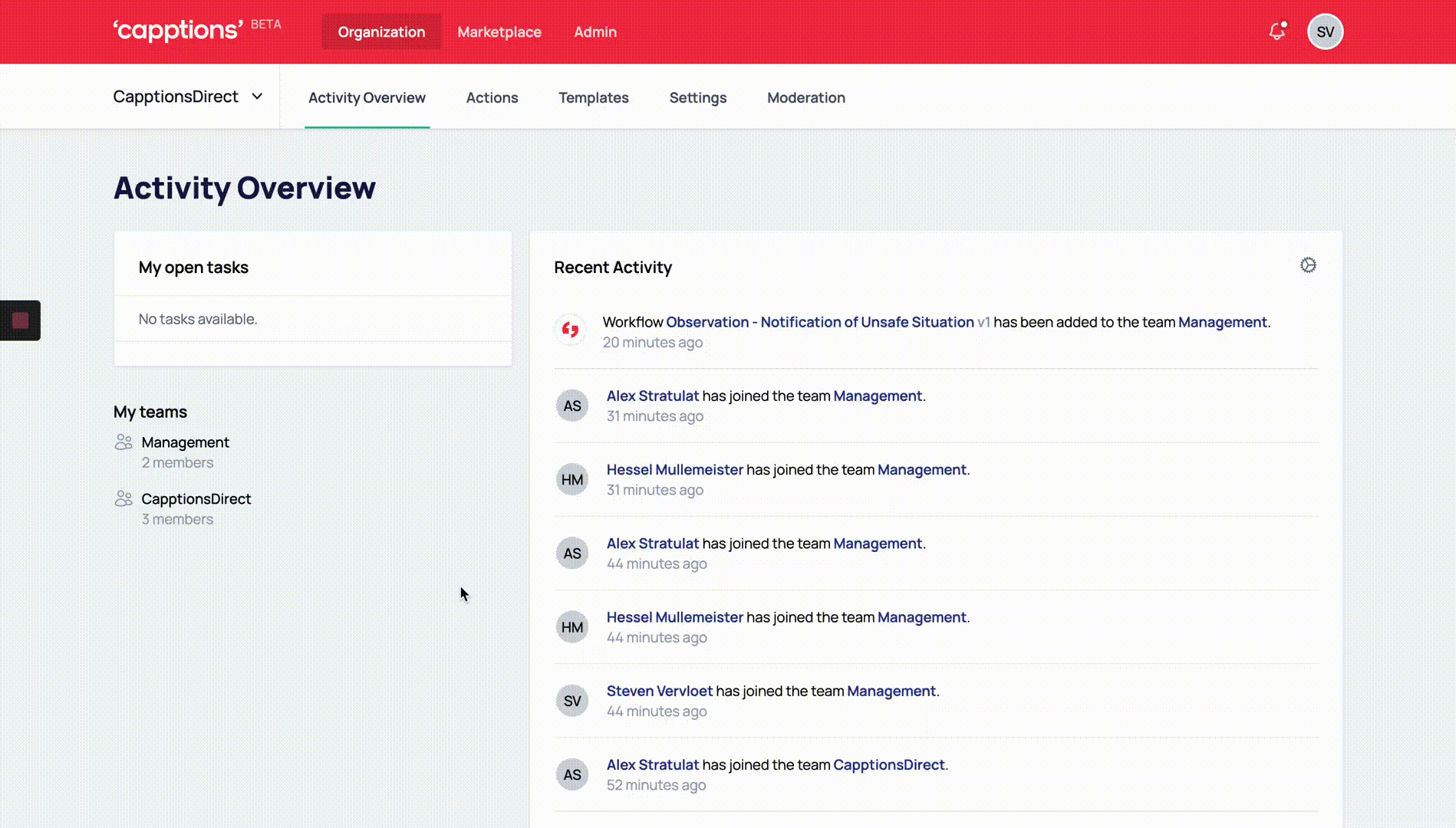Click HM avatar at 31 minutes ago
Viewport: 1456px width, 828px height.
pyautogui.click(x=572, y=479)
